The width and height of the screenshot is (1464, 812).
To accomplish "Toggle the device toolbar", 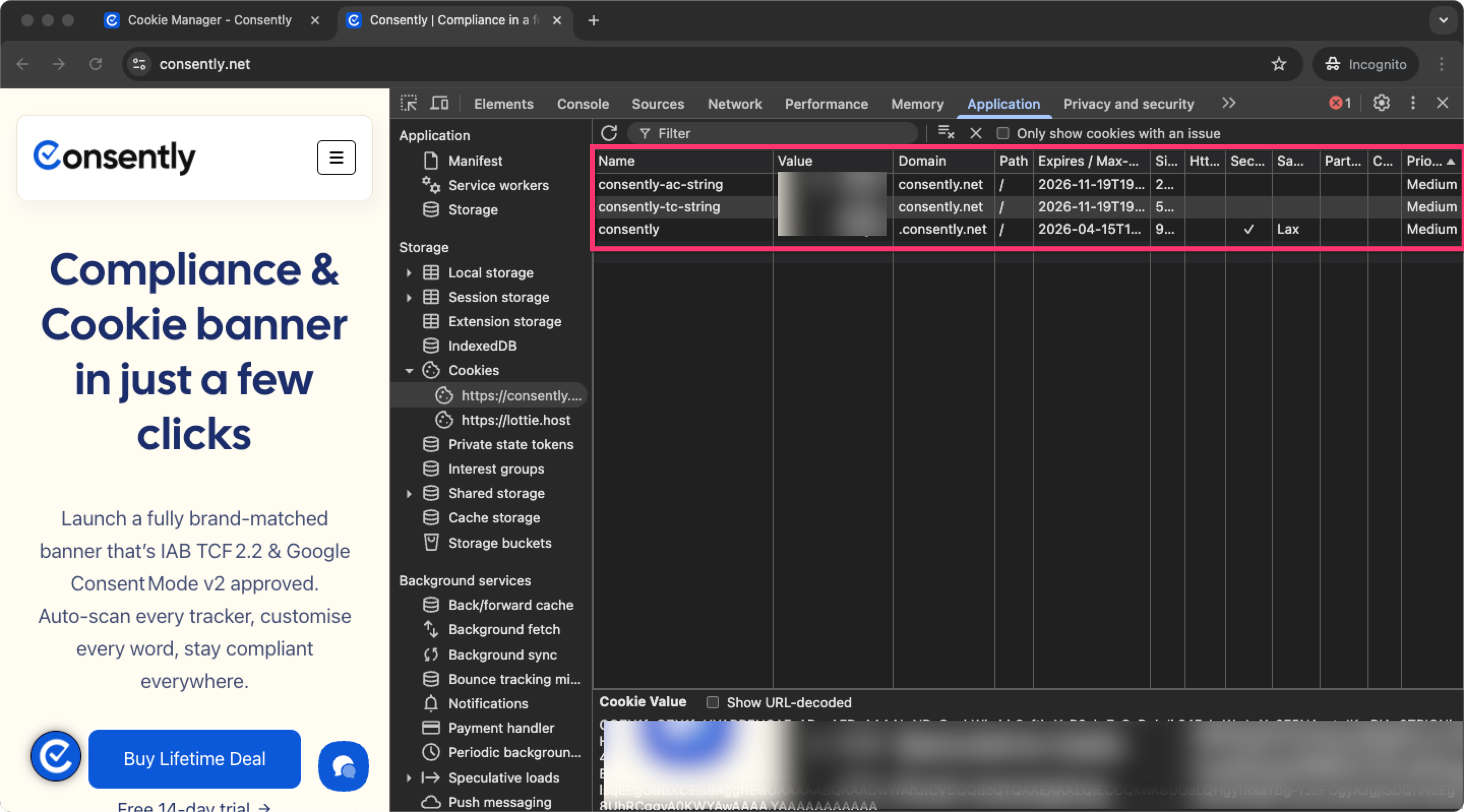I will coord(439,104).
